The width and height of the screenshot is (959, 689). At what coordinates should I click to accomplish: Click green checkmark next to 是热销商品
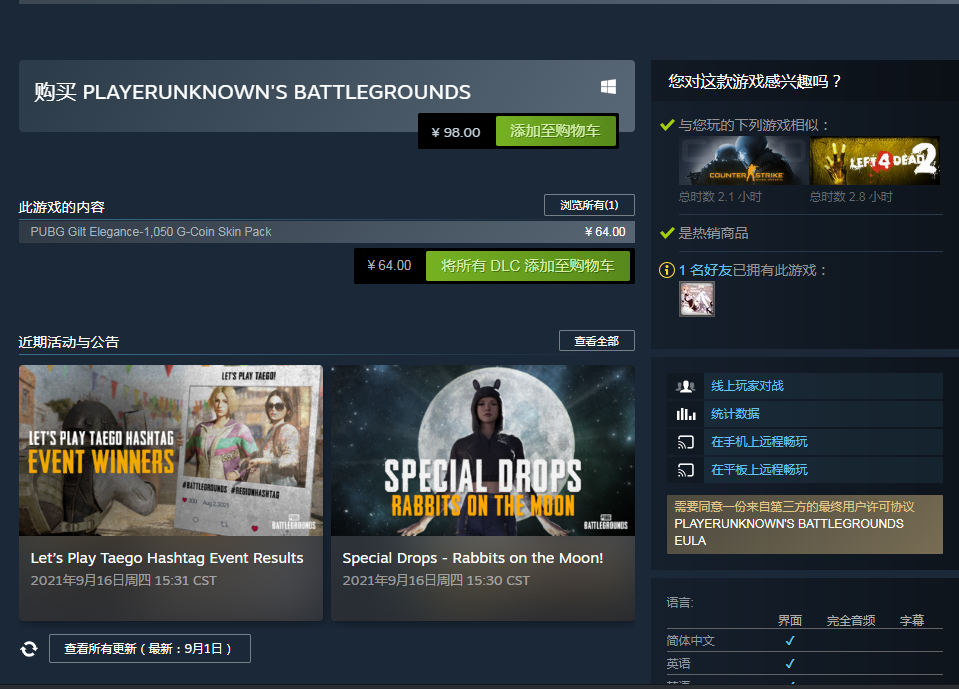click(667, 233)
